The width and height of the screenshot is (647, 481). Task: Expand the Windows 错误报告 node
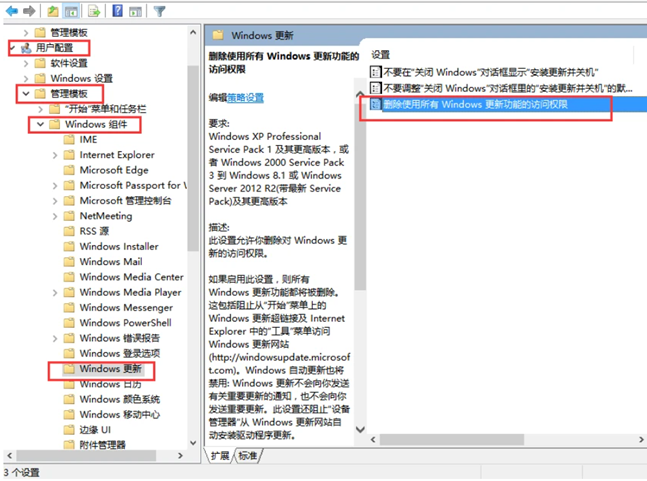(x=55, y=338)
